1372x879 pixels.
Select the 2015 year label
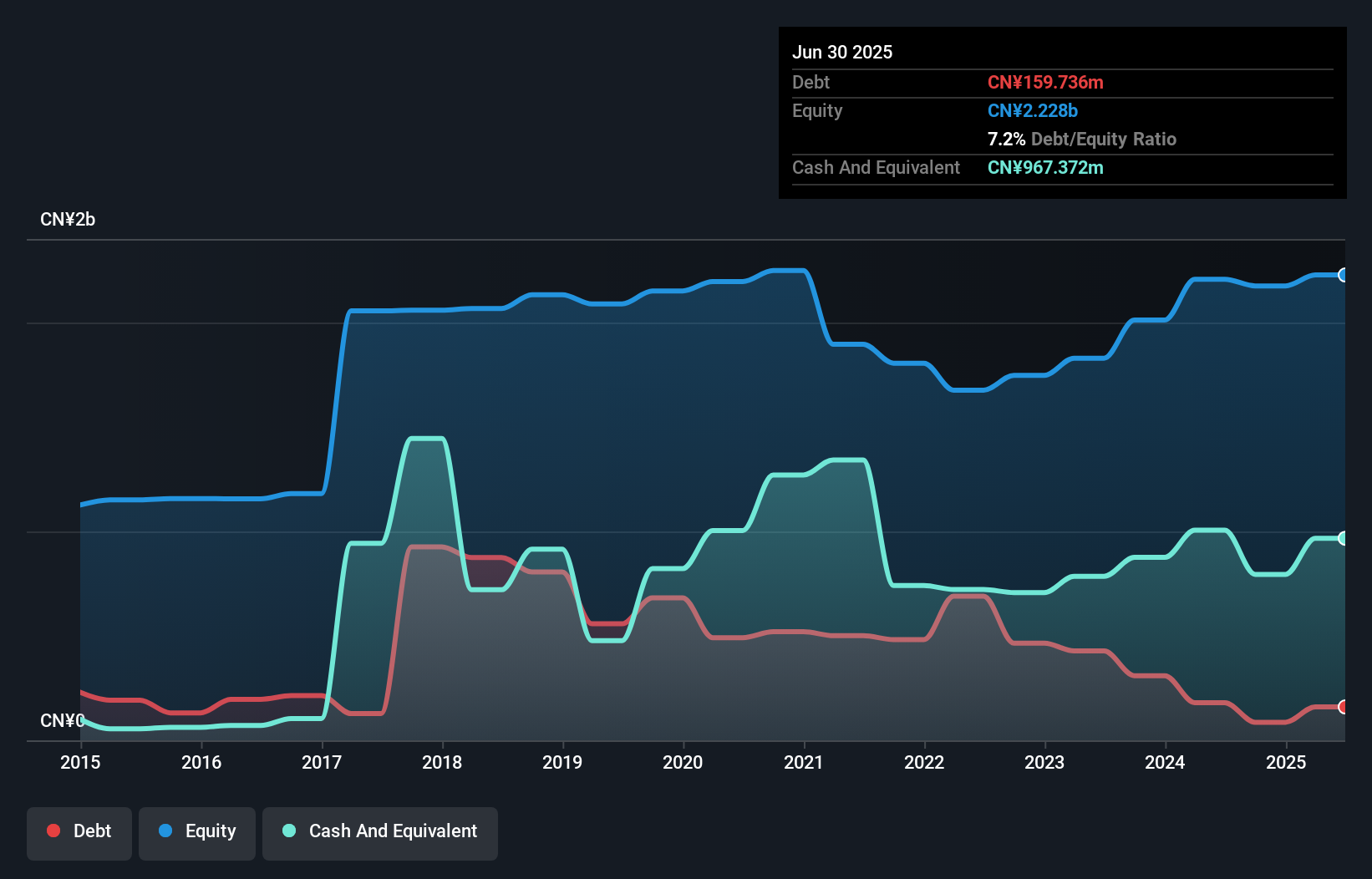tap(79, 762)
